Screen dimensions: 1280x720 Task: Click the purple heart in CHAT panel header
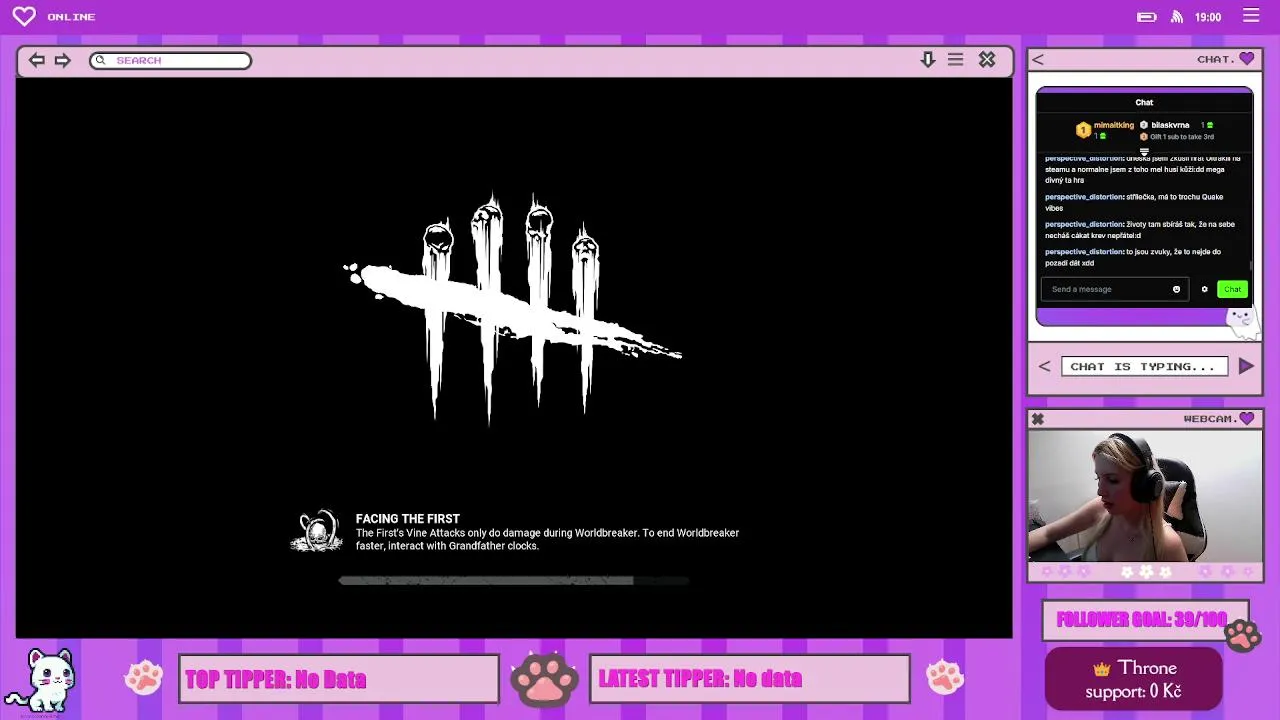click(x=1246, y=59)
